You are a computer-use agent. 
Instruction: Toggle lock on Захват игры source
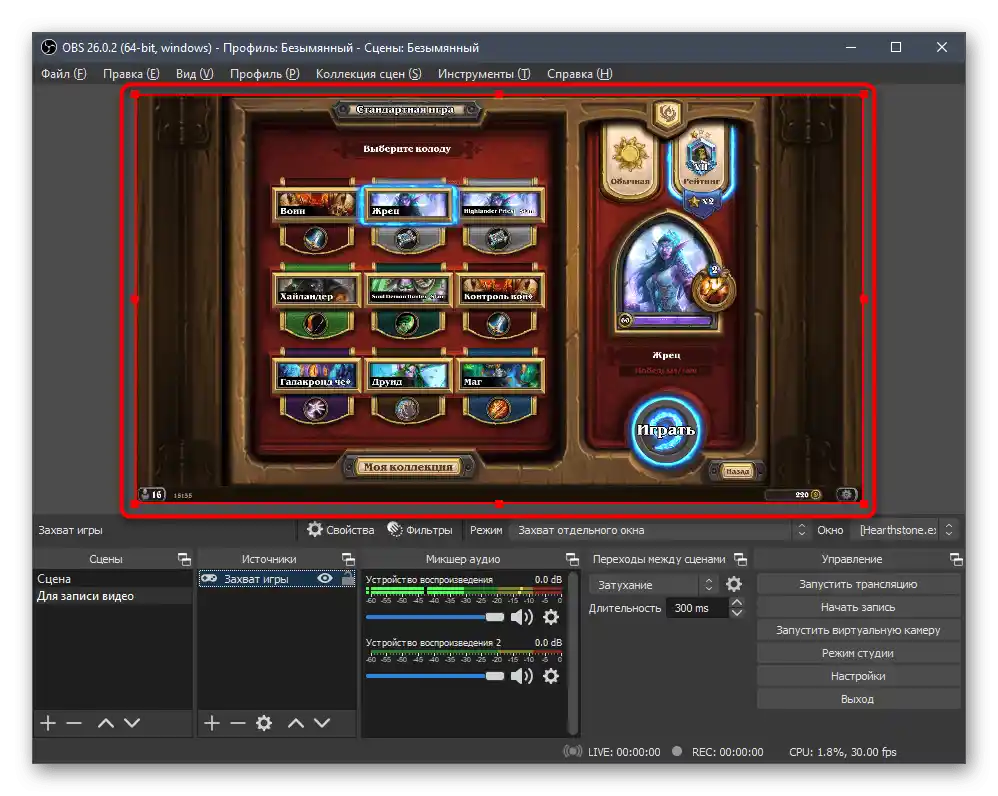point(348,578)
